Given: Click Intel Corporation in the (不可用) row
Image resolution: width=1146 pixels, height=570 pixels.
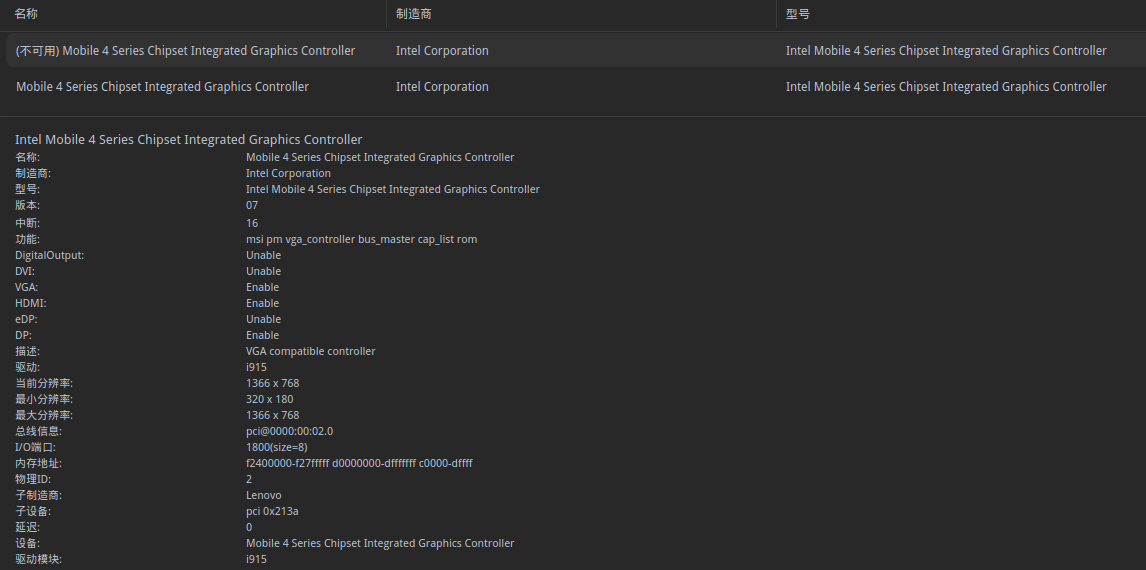Looking at the screenshot, I should tap(442, 51).
